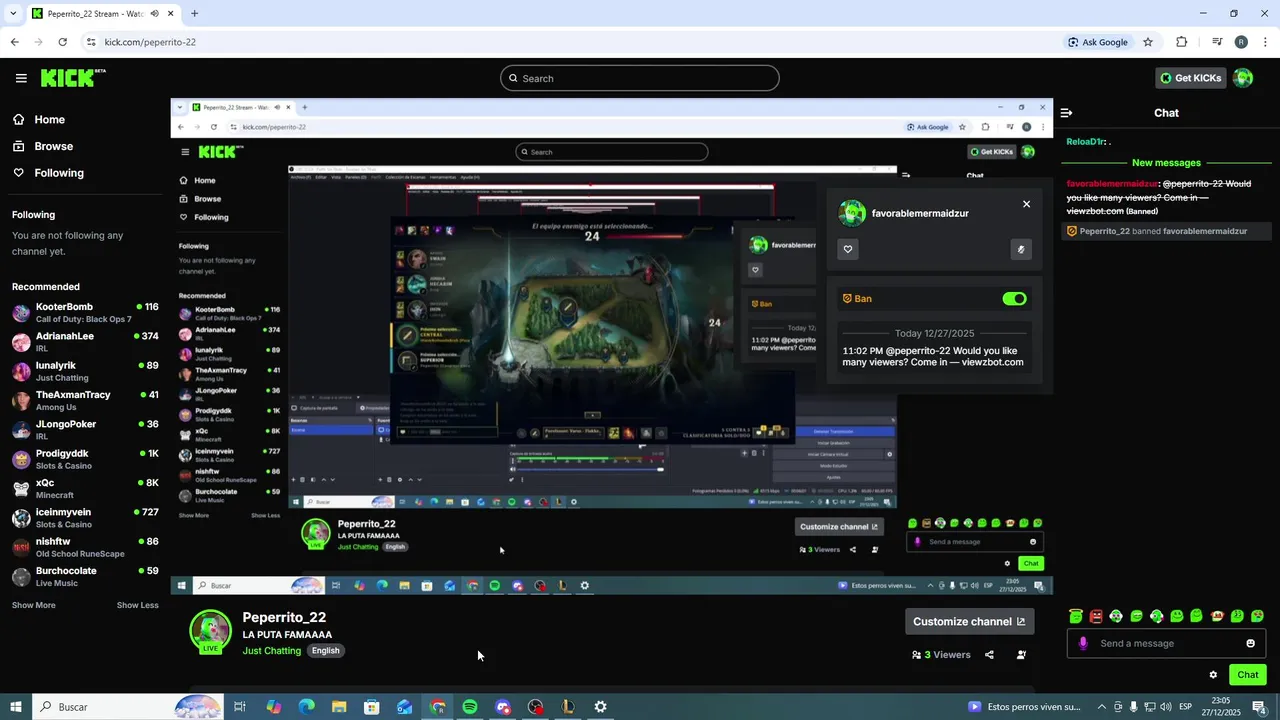The width and height of the screenshot is (1280, 720).
Task: Open Chrome three-dot menu
Action: [1266, 42]
